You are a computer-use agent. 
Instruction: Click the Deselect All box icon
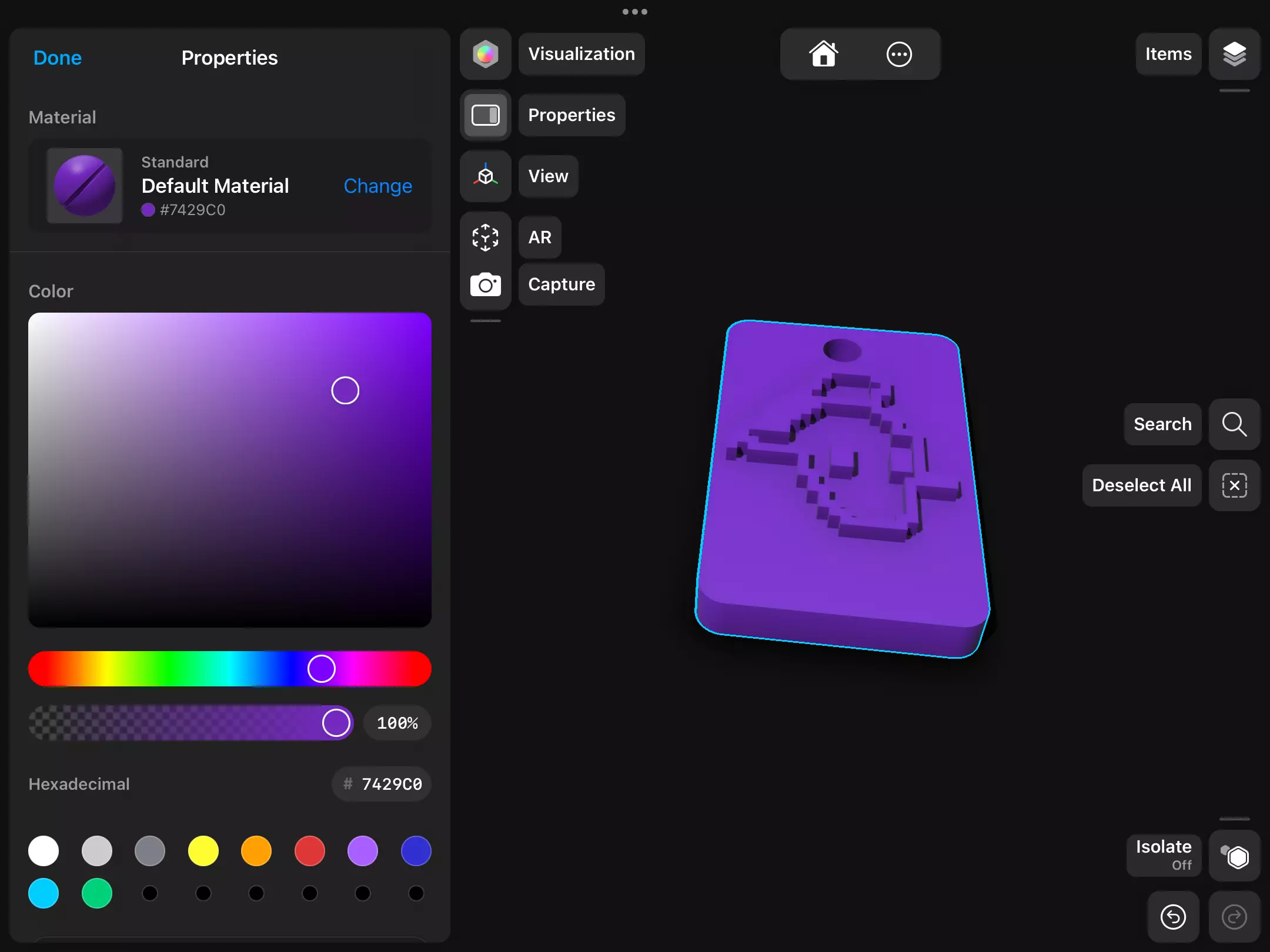(x=1234, y=485)
